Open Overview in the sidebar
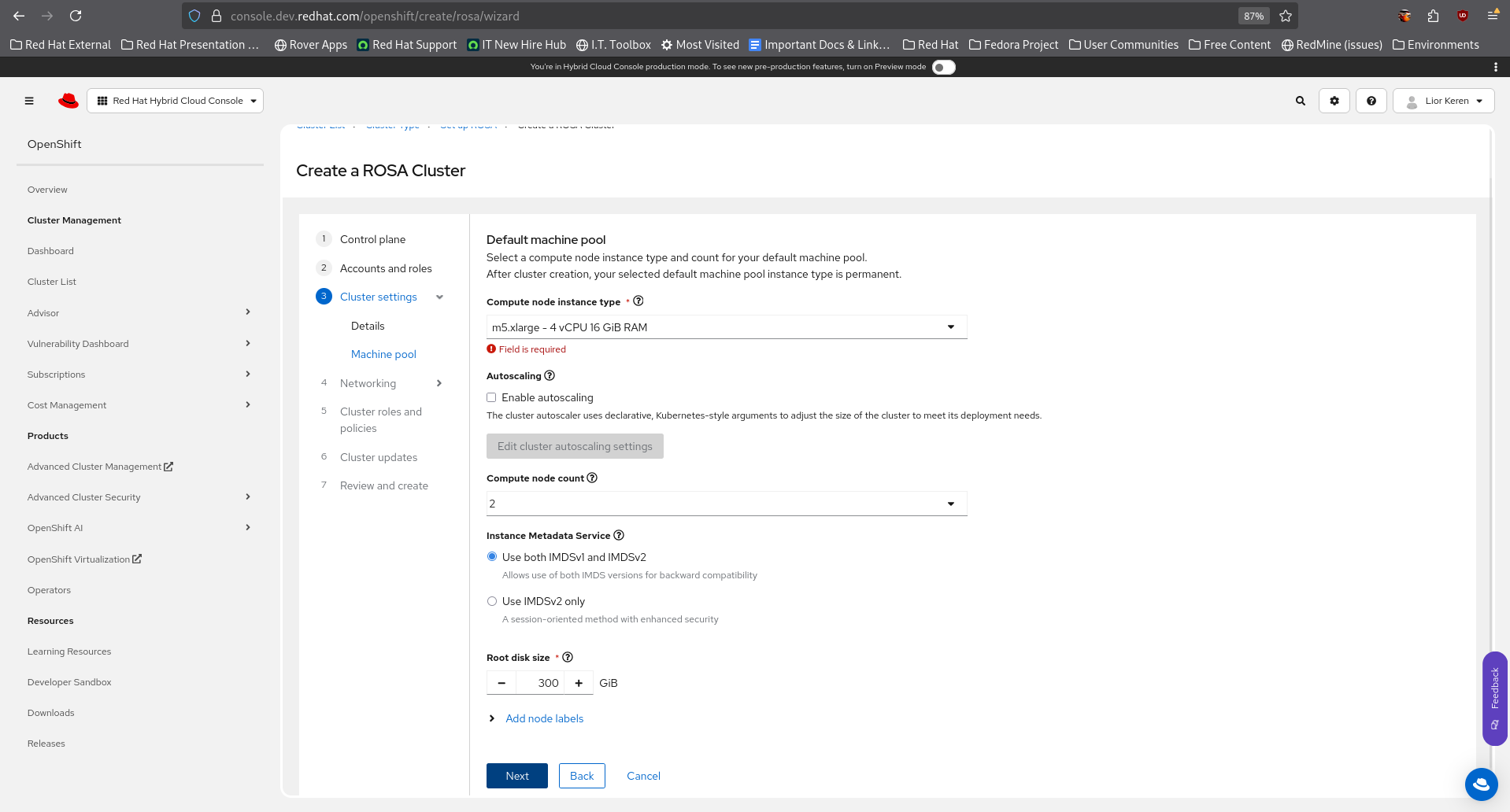This screenshot has height=812, width=1510. (x=47, y=190)
